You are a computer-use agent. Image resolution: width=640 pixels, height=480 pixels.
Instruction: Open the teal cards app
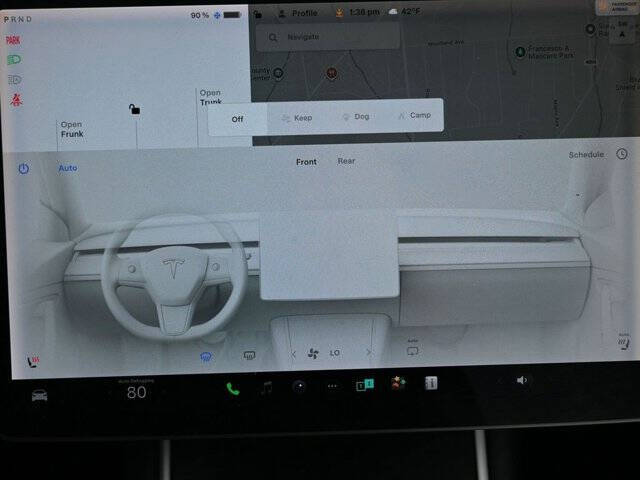tap(365, 384)
